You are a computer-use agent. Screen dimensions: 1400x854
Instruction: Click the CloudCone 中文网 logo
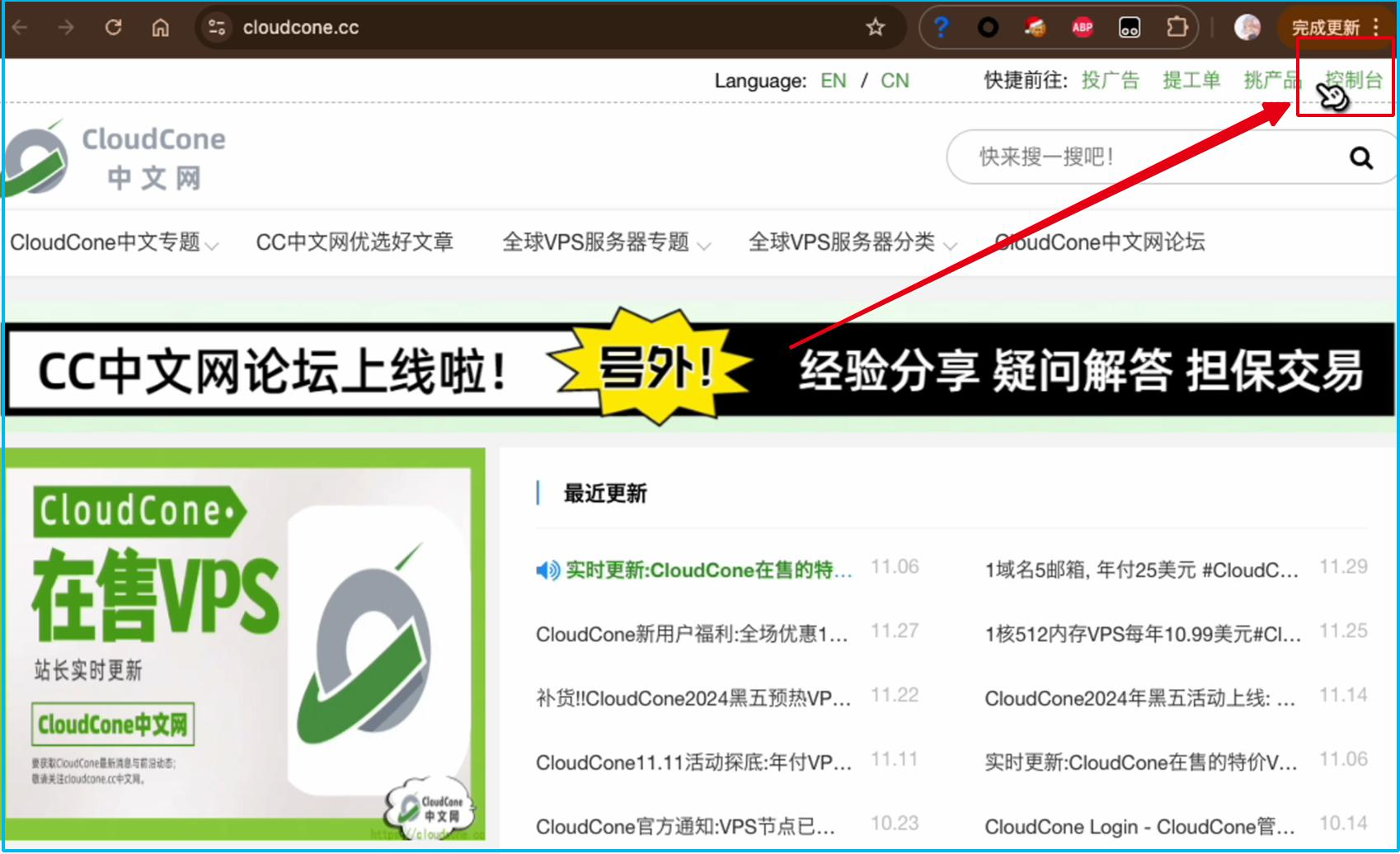tap(115, 157)
